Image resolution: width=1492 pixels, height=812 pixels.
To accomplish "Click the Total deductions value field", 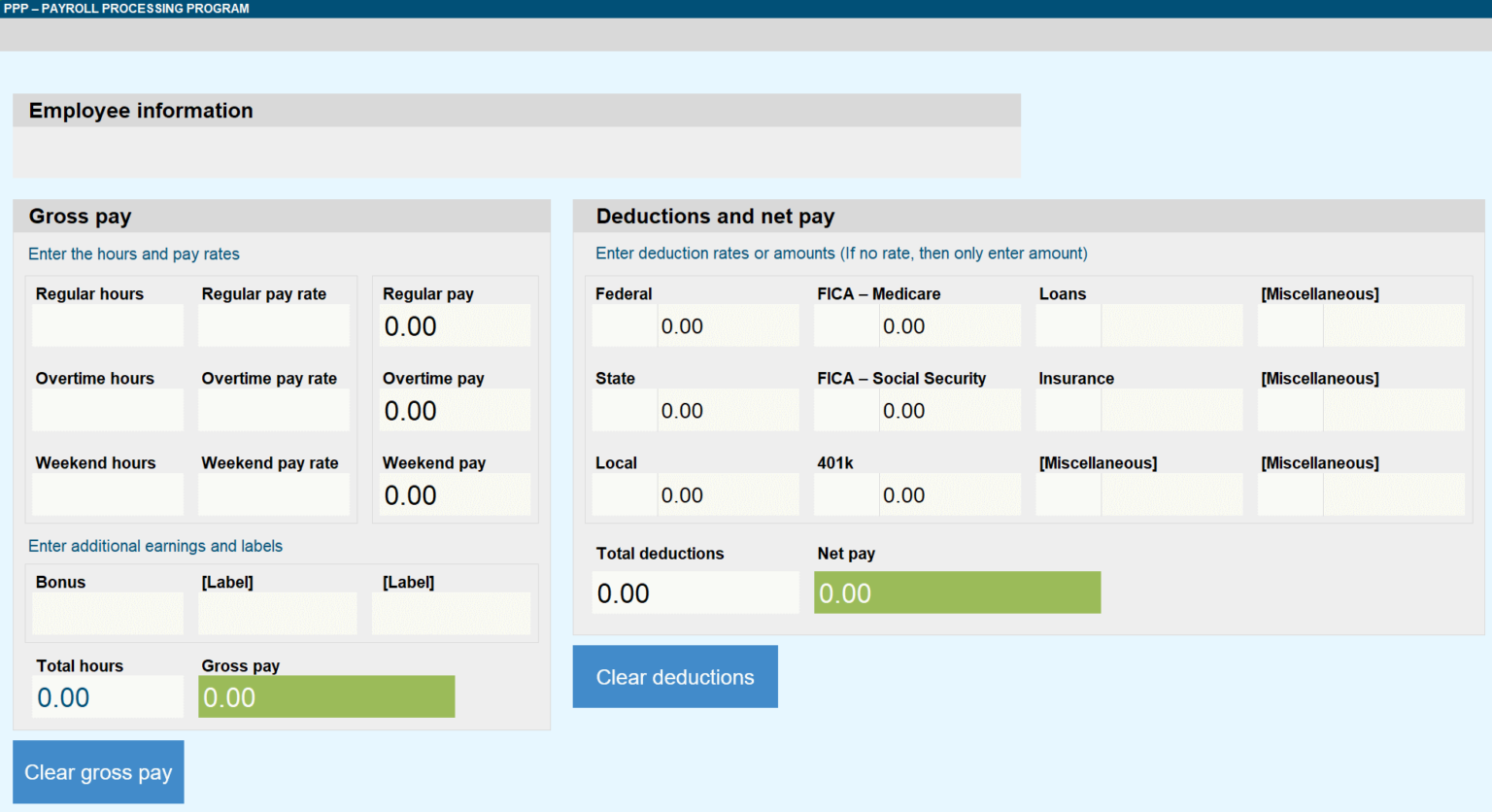I will coord(695,592).
